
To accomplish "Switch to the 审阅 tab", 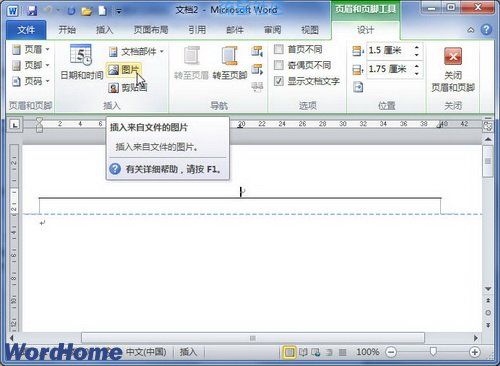I will [x=273, y=30].
